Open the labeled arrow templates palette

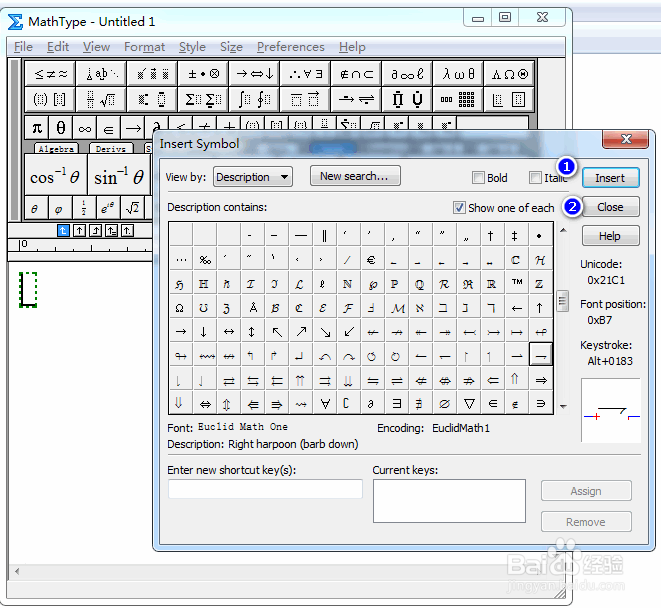[x=356, y=100]
